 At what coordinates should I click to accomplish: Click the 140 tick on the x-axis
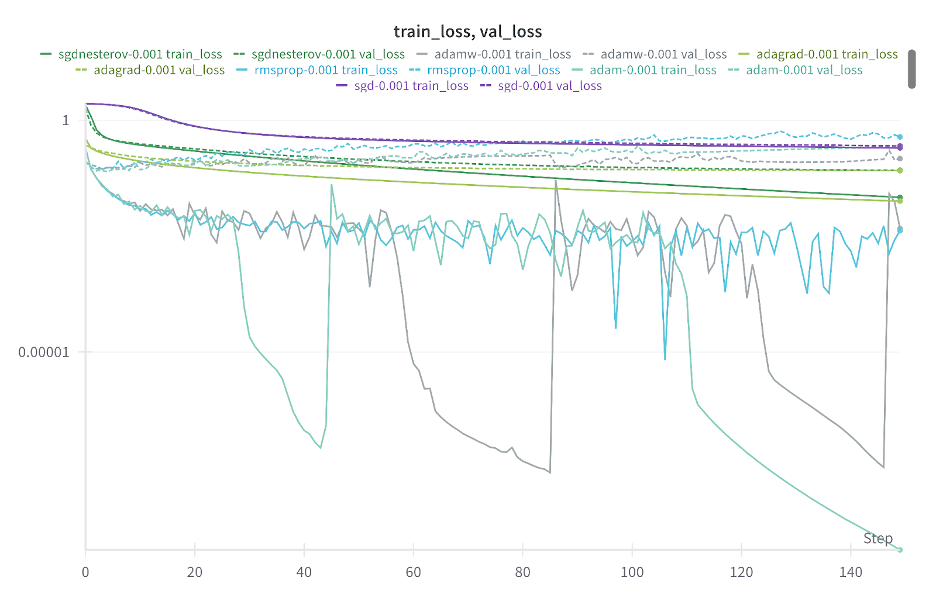tap(850, 571)
